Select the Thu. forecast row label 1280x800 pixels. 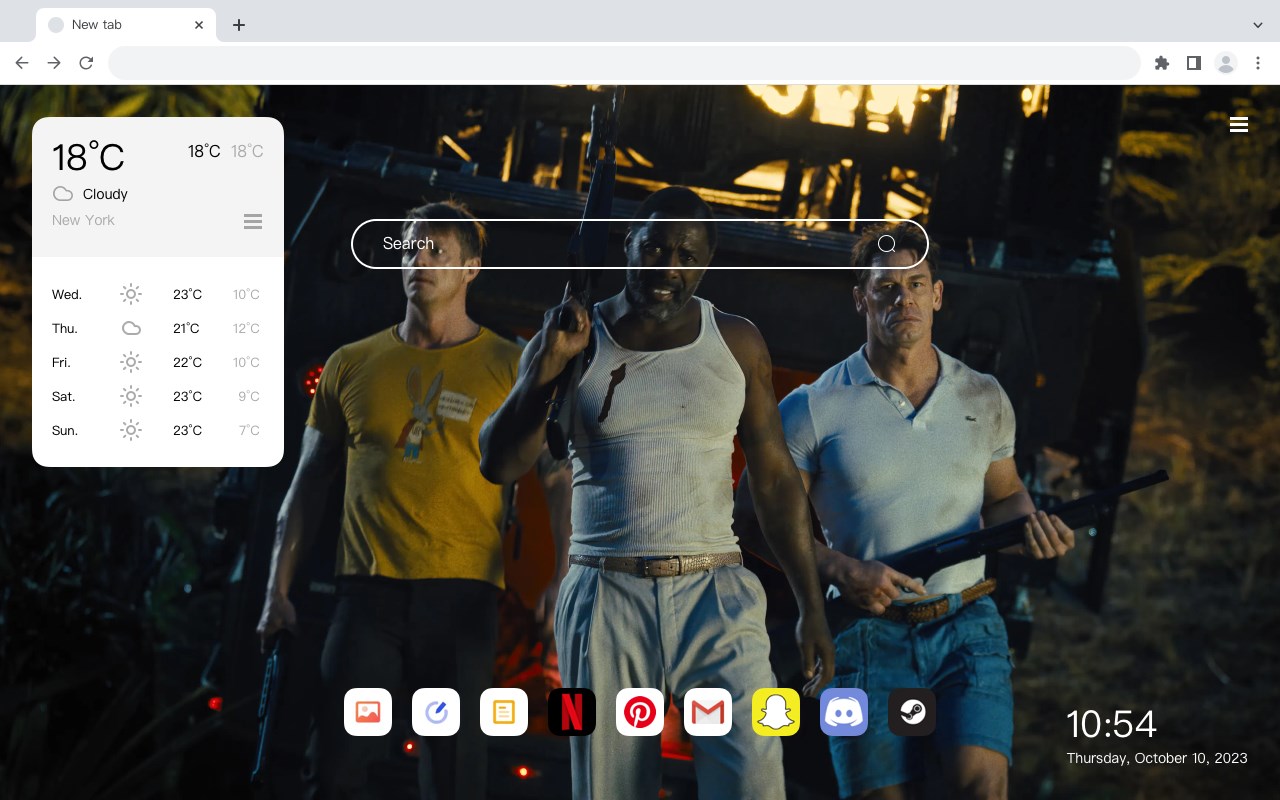tap(65, 328)
